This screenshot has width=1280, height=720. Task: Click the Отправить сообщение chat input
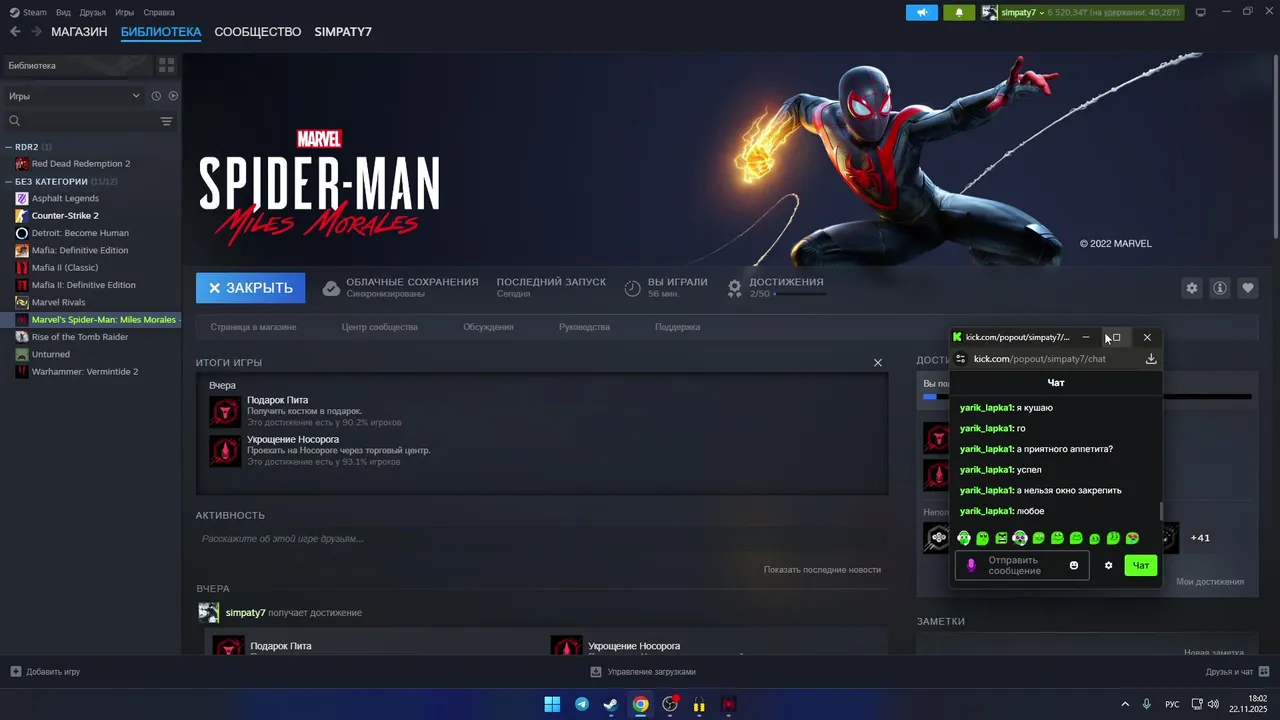pos(1022,566)
